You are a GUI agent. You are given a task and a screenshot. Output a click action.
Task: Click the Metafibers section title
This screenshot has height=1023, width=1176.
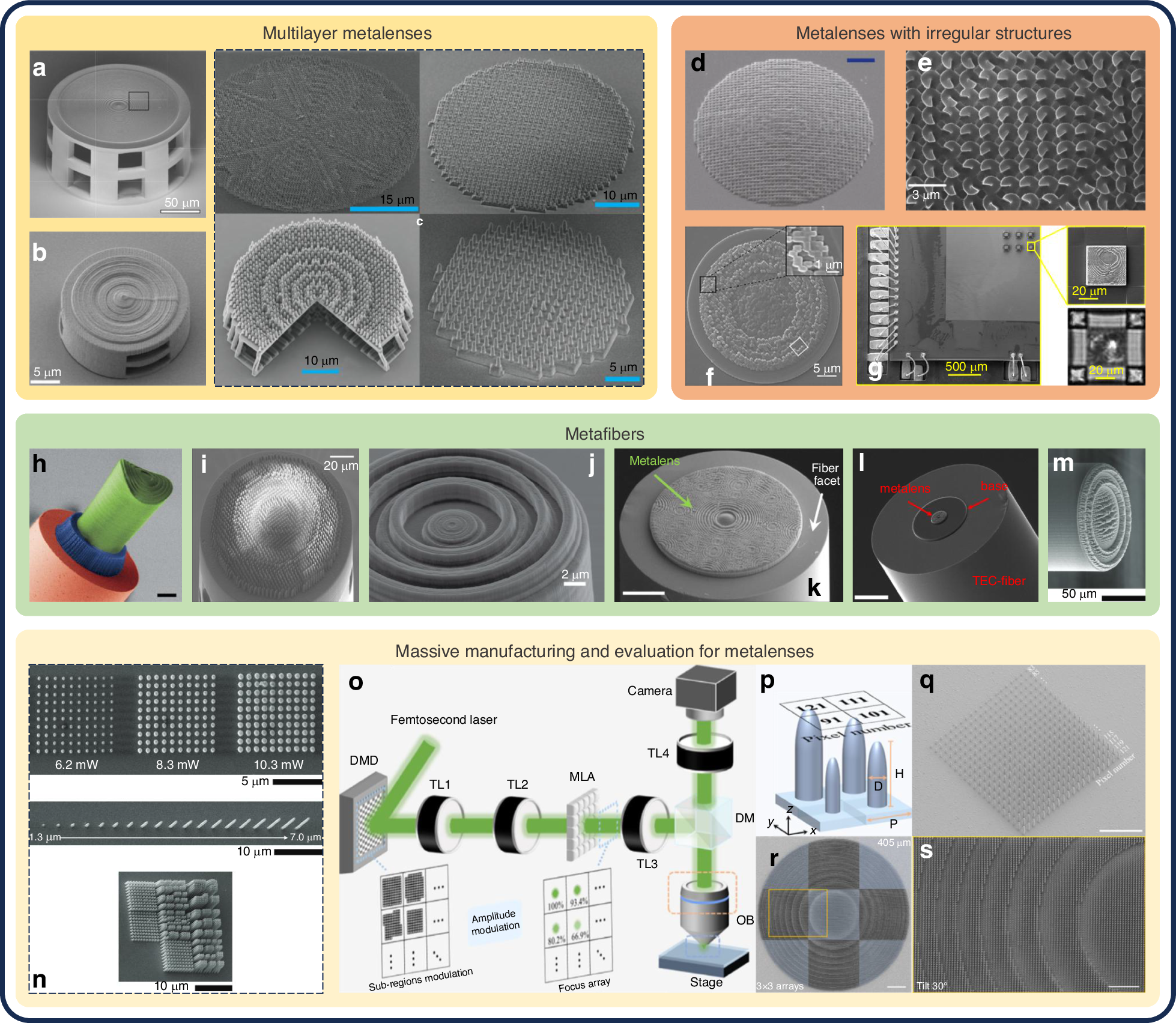tap(604, 434)
